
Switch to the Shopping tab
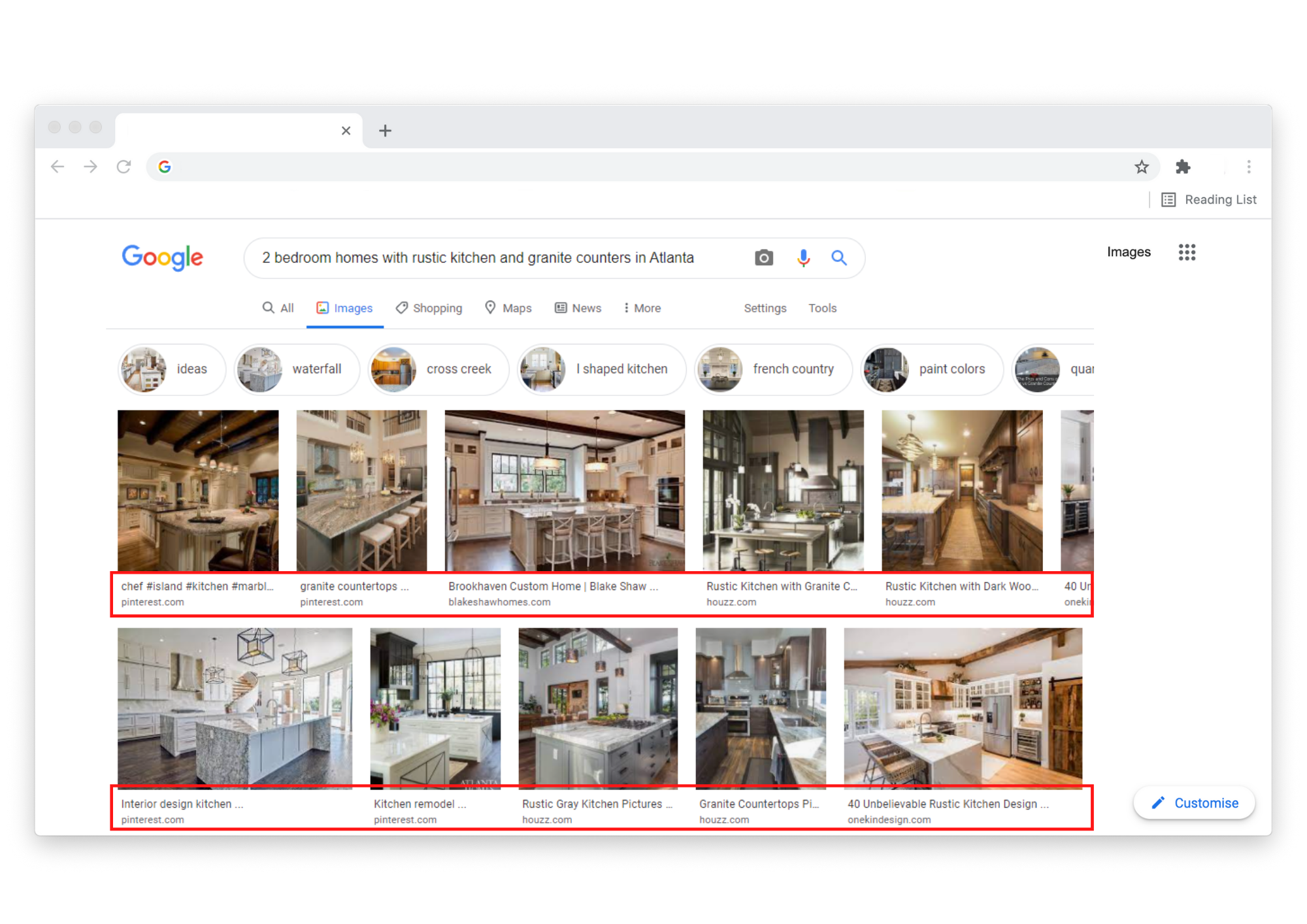[429, 308]
